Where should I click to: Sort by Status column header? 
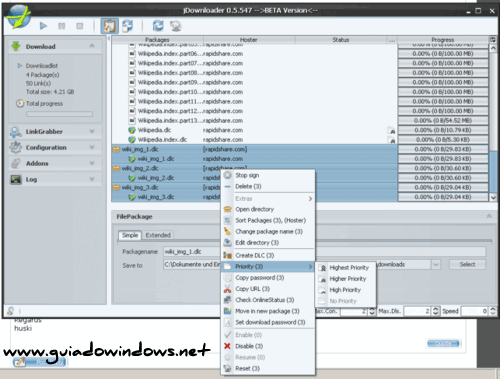tap(341, 40)
